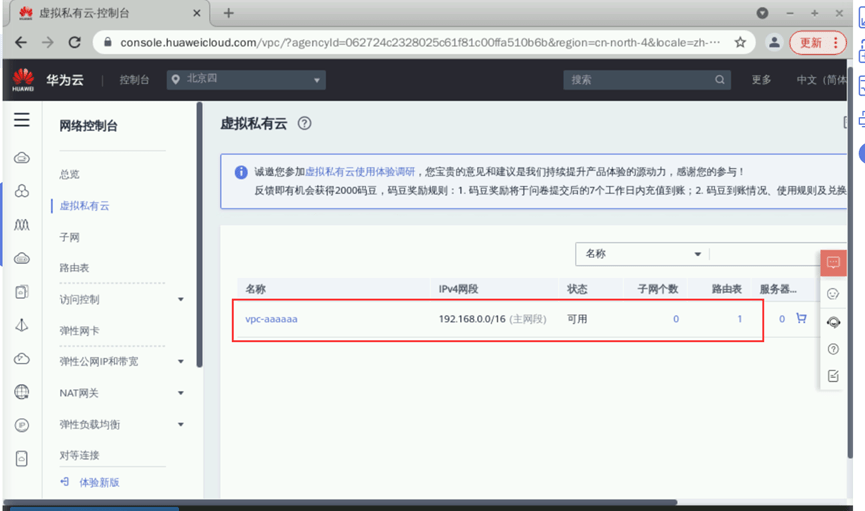
Task: Open the 北京四 region dropdown
Action: click(x=246, y=79)
